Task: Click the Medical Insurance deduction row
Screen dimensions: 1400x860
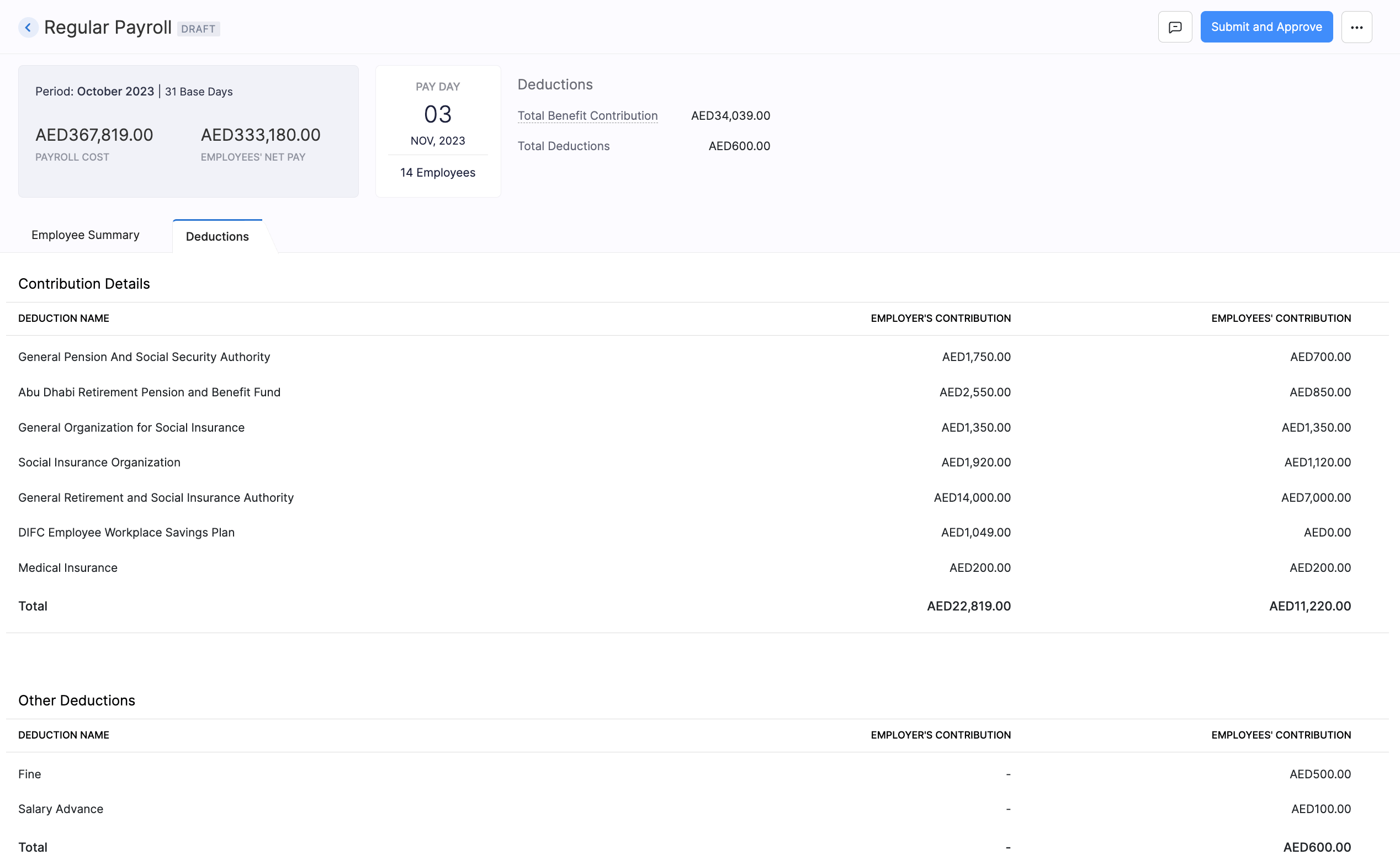Action: click(x=67, y=567)
